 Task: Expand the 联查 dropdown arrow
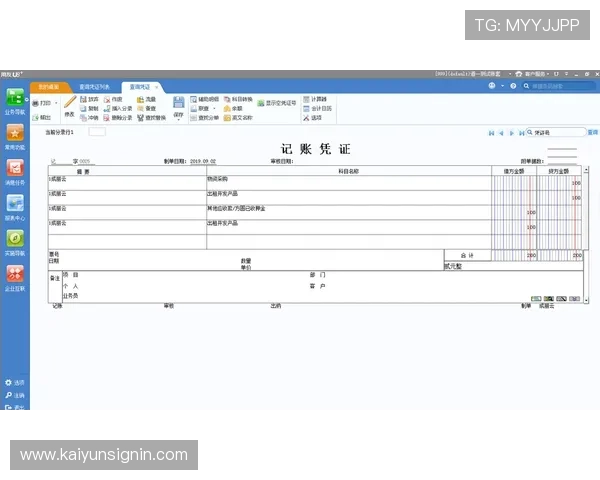coord(214,108)
